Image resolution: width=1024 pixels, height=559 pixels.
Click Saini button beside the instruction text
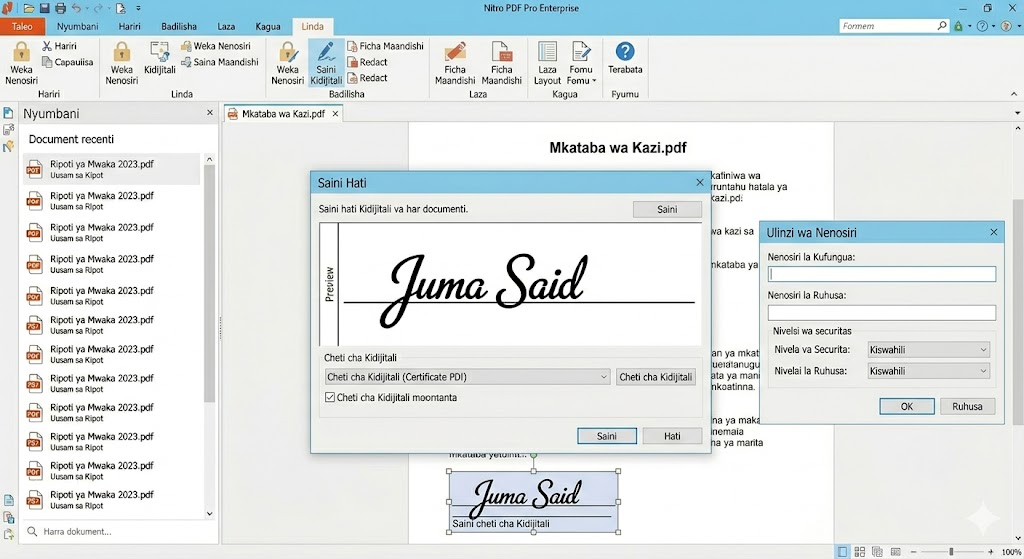(667, 209)
